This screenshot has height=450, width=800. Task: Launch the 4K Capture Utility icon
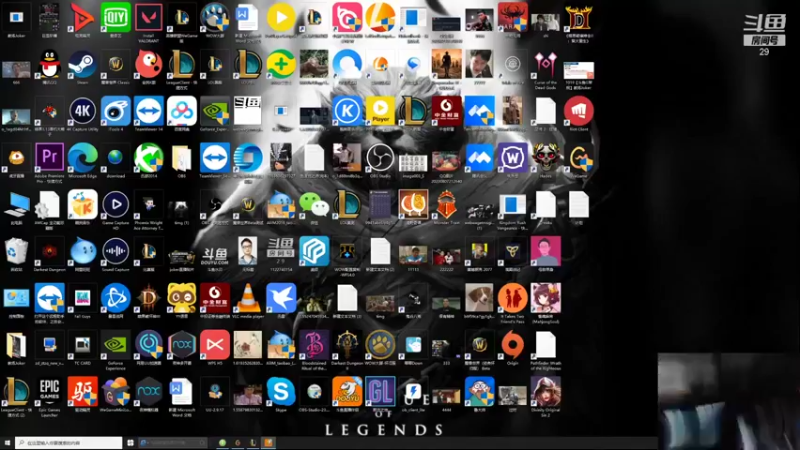pyautogui.click(x=83, y=111)
